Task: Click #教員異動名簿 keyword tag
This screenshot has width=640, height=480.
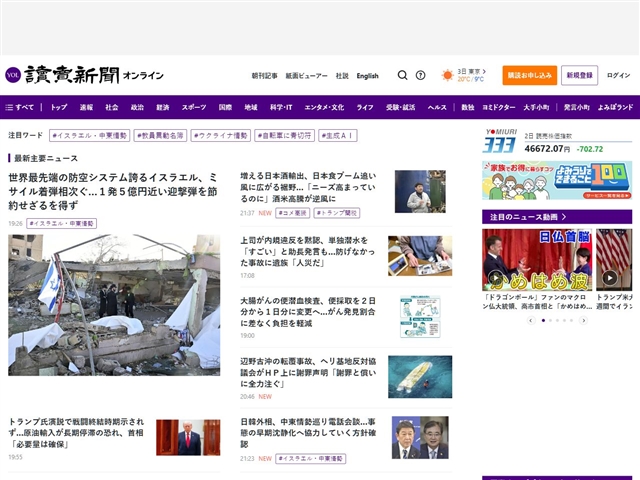Action: 160,136
